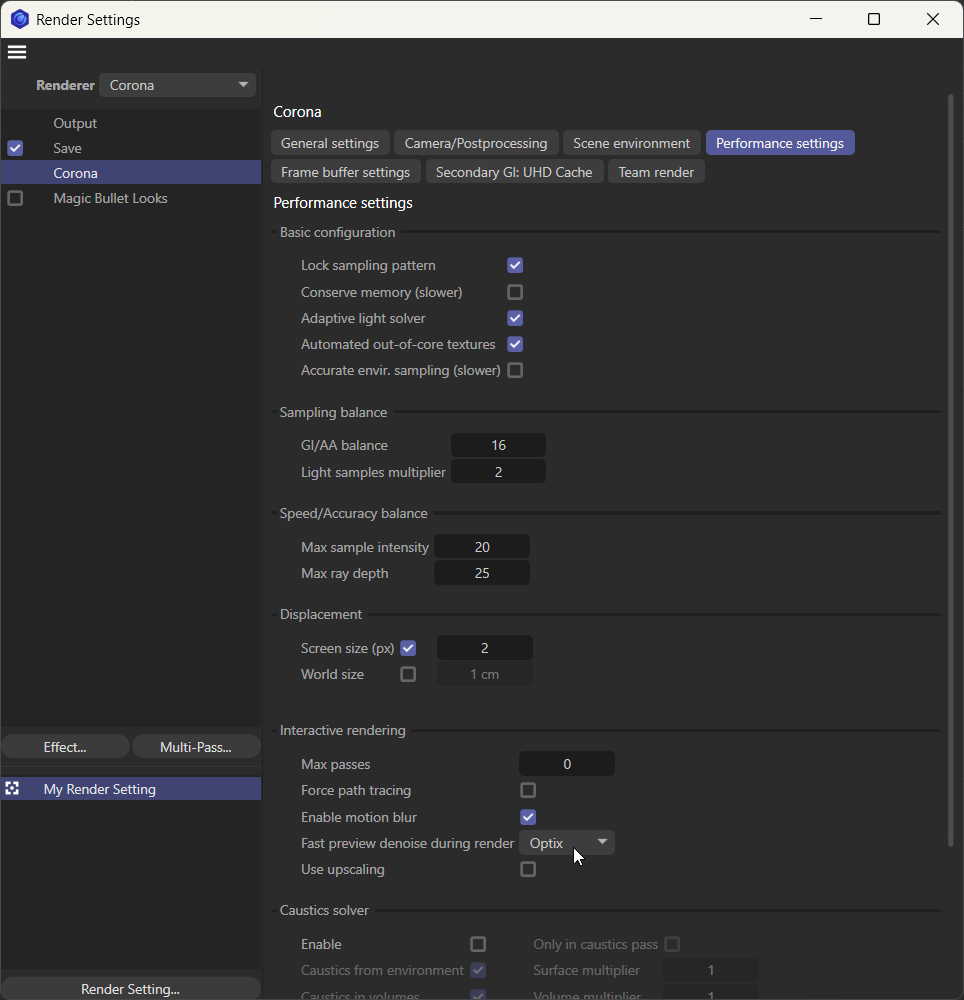Select Save in the settings list
The height and width of the screenshot is (1000, 964).
point(67,148)
